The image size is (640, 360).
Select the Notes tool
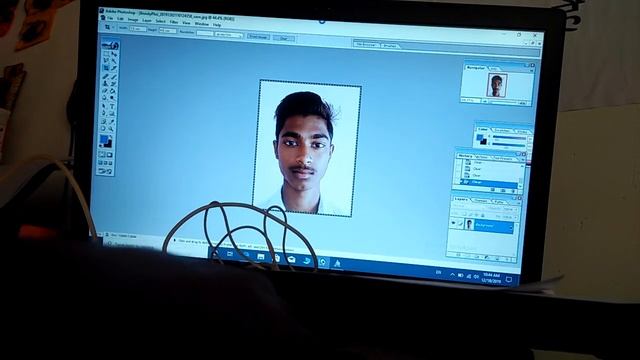[104, 121]
